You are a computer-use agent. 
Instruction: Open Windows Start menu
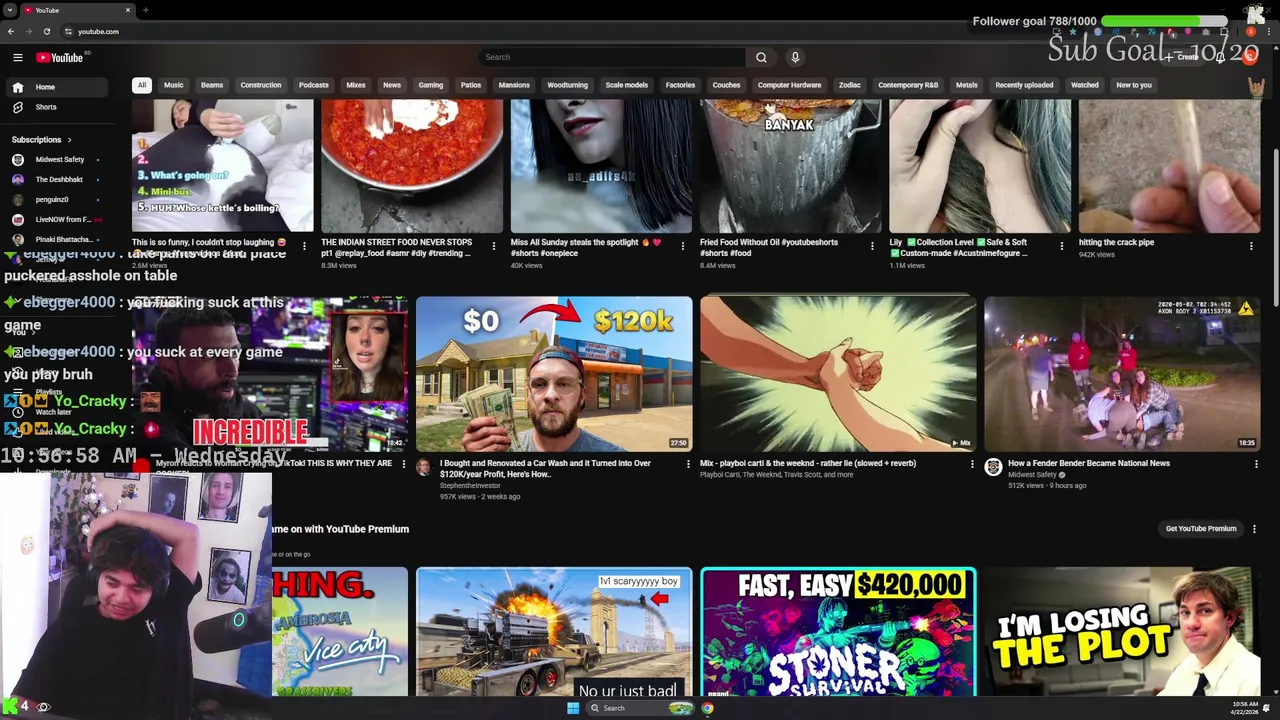pos(572,708)
